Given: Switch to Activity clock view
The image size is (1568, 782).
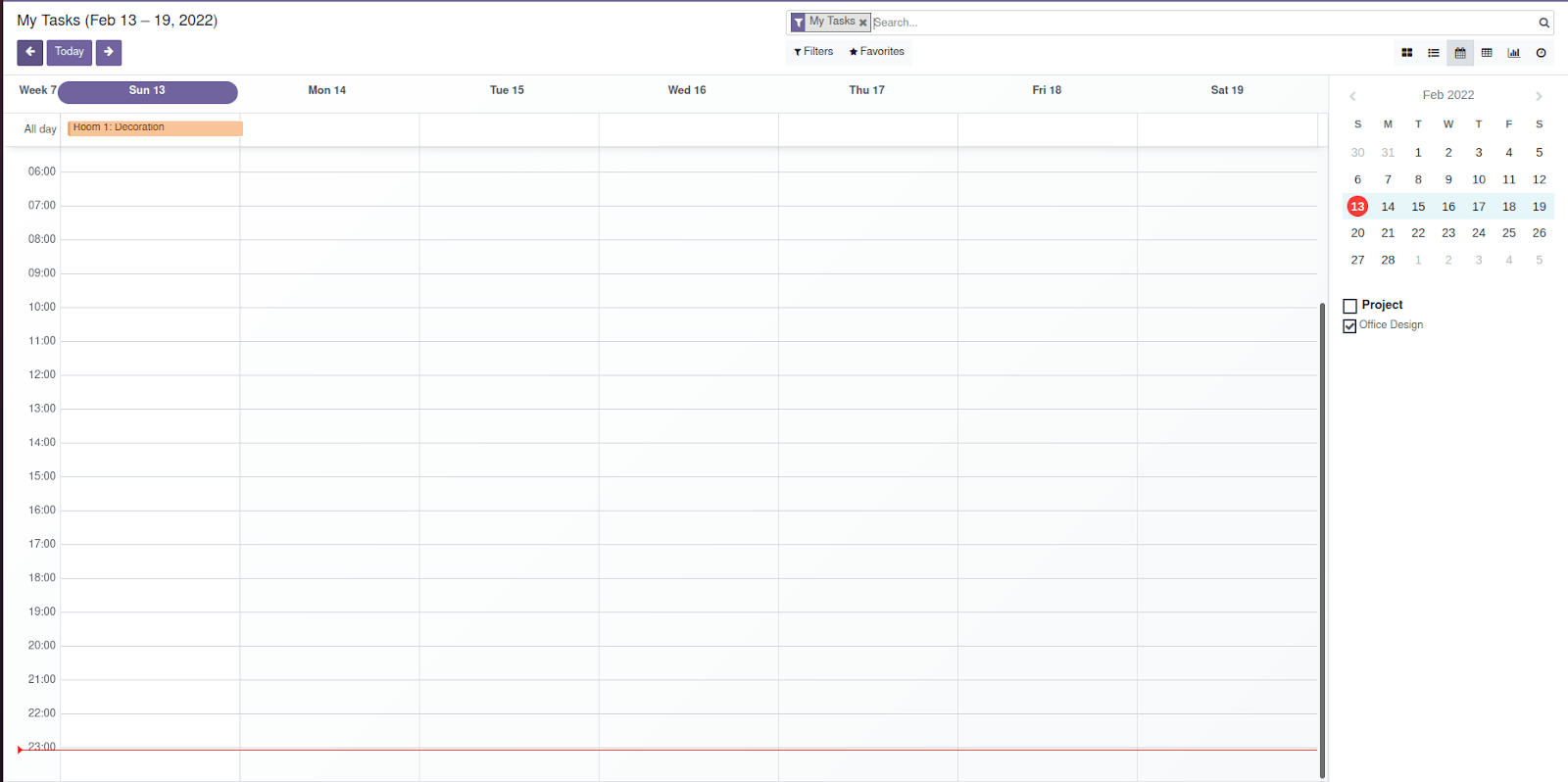Looking at the screenshot, I should pyautogui.click(x=1541, y=53).
